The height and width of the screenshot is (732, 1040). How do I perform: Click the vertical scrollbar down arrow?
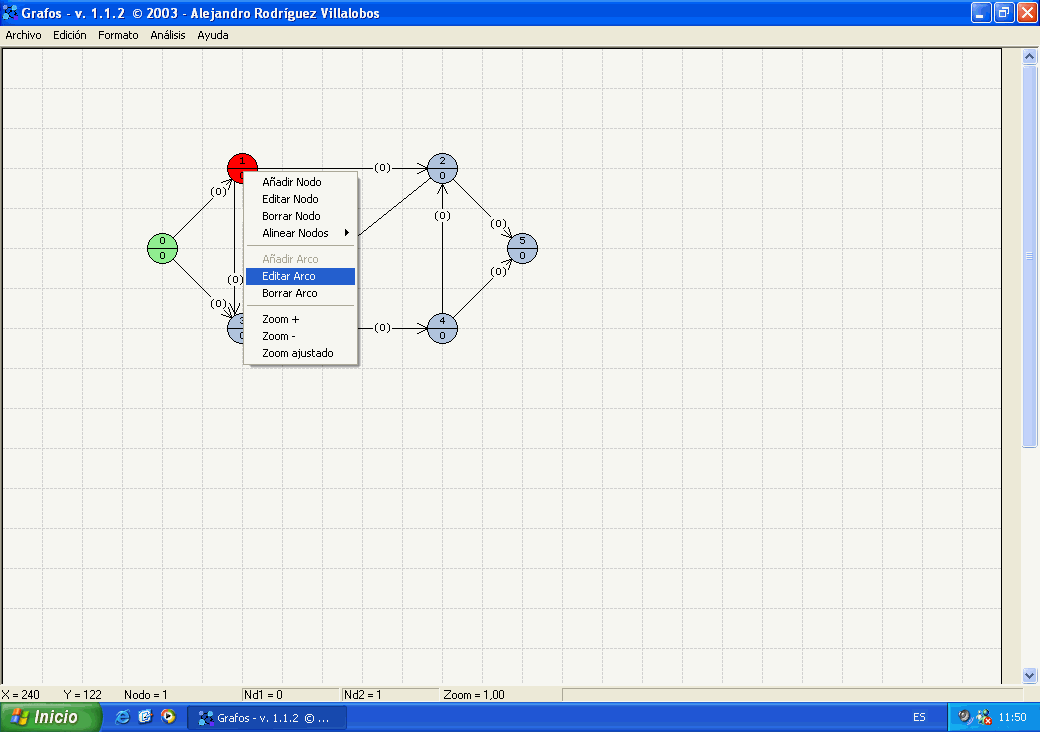click(1030, 675)
